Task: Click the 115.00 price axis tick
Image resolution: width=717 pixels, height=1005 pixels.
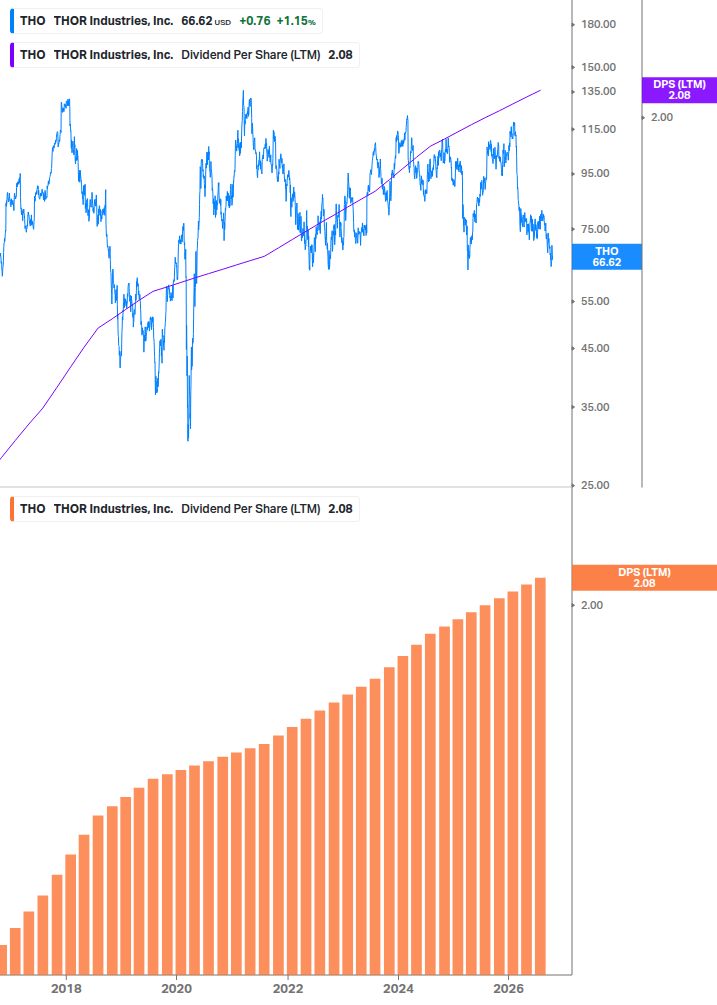Action: click(598, 129)
